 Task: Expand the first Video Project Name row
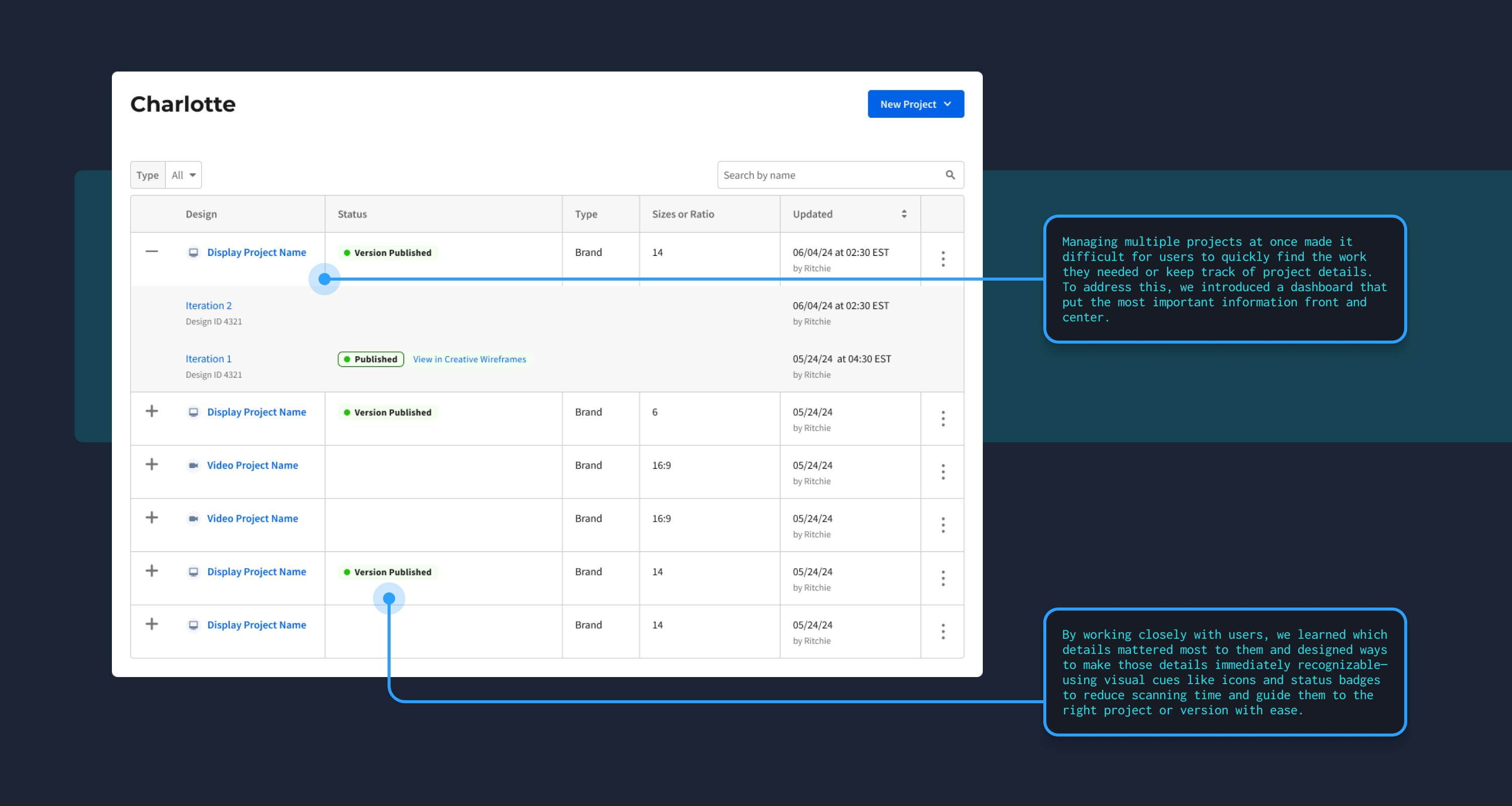[151, 464]
